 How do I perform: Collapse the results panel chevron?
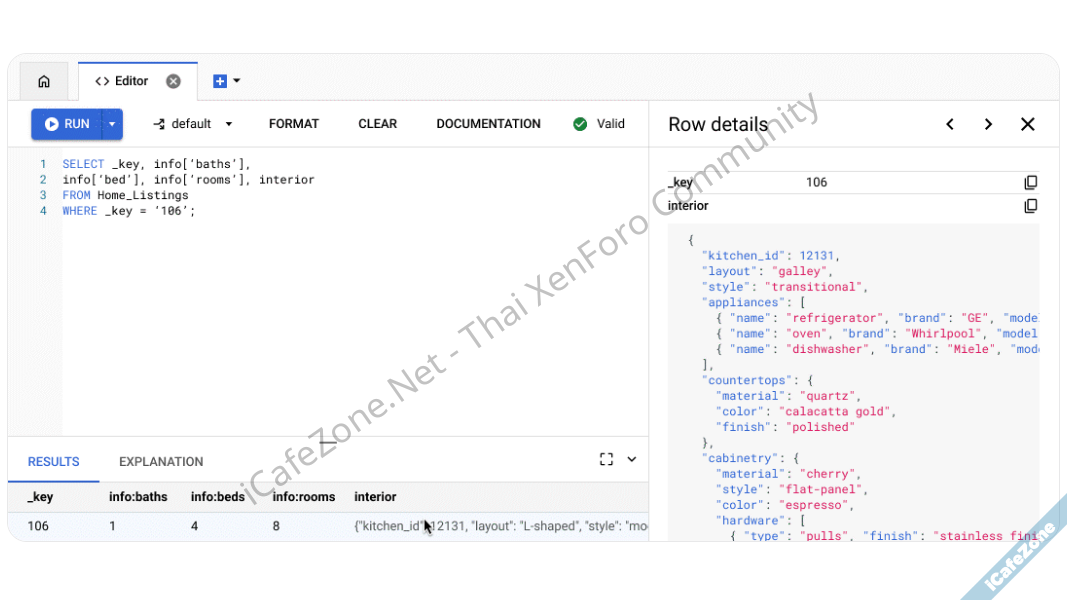(632, 460)
